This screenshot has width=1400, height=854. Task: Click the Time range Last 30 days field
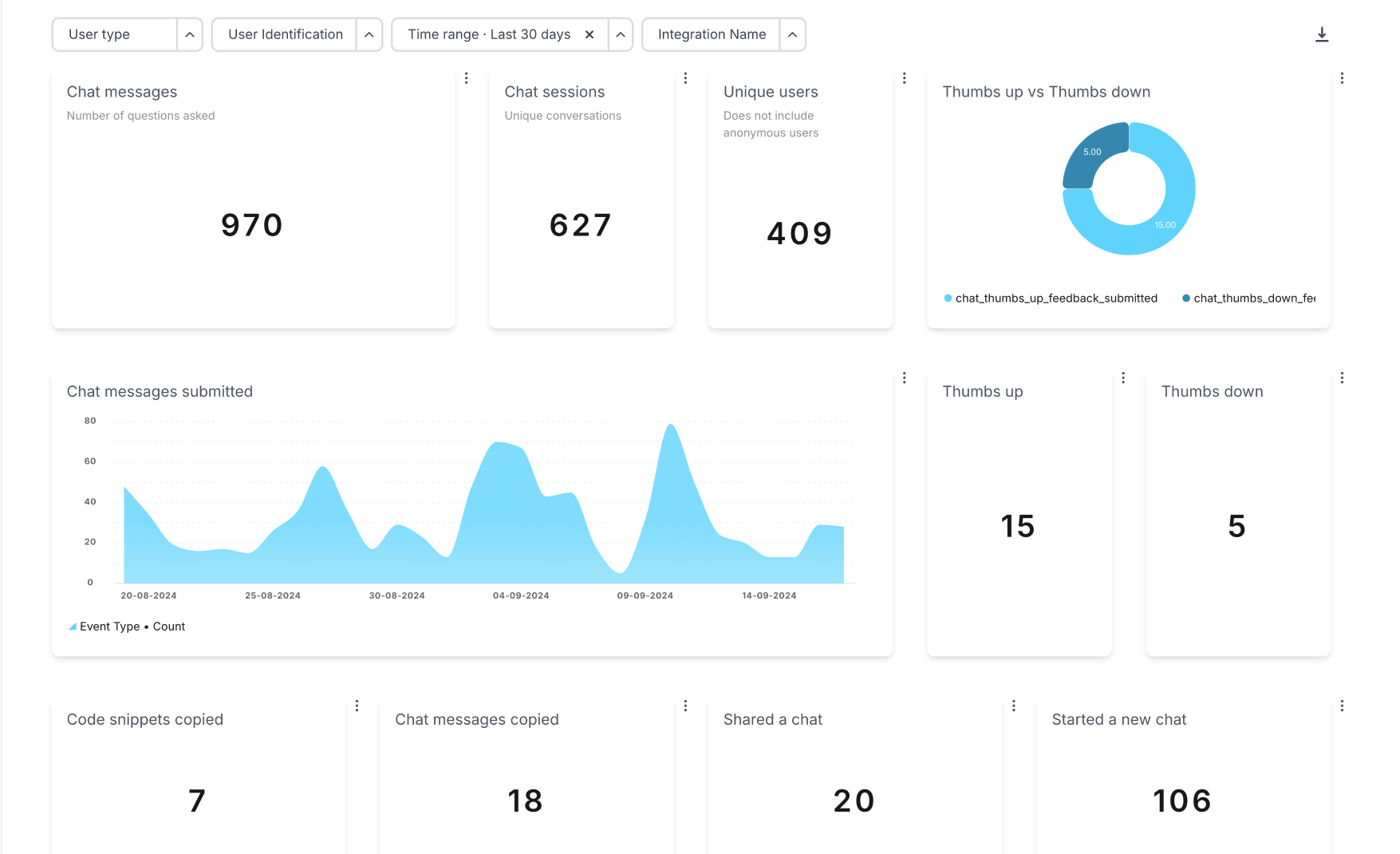(x=488, y=34)
